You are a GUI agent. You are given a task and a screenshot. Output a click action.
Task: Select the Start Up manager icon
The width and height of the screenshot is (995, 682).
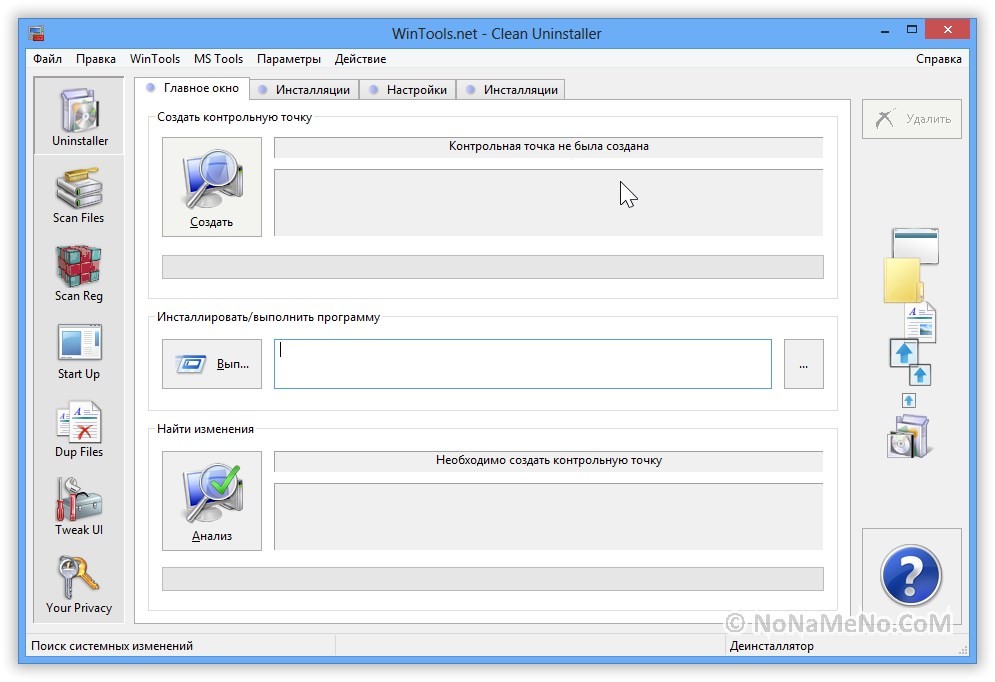coord(79,351)
